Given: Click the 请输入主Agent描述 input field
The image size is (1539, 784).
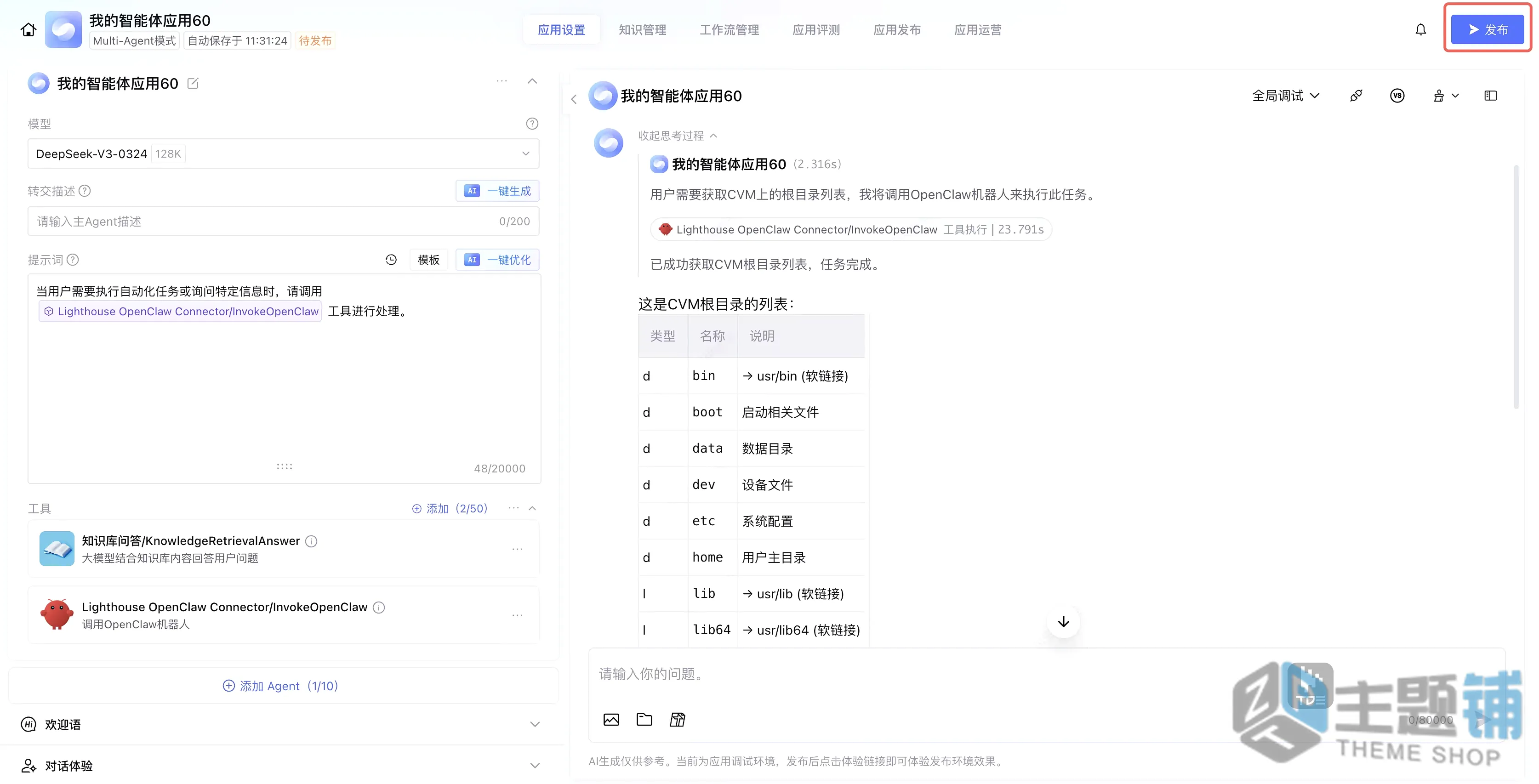Looking at the screenshot, I should point(283,222).
